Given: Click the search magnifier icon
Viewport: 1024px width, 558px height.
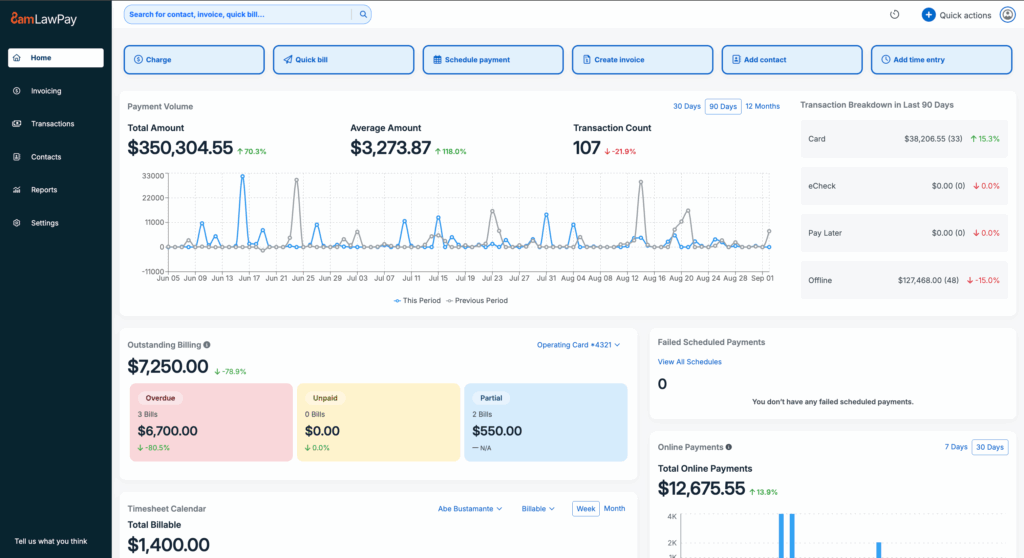Looking at the screenshot, I should (363, 15).
